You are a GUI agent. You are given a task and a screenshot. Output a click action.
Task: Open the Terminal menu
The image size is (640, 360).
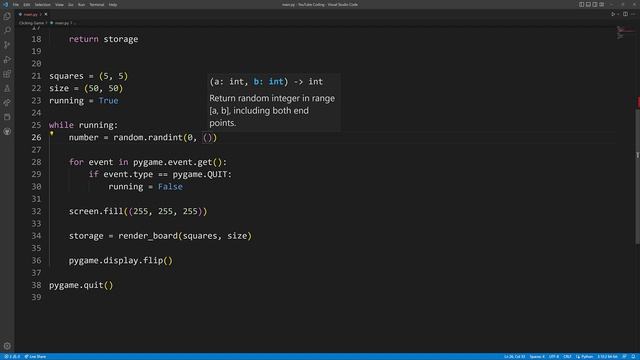97,4
